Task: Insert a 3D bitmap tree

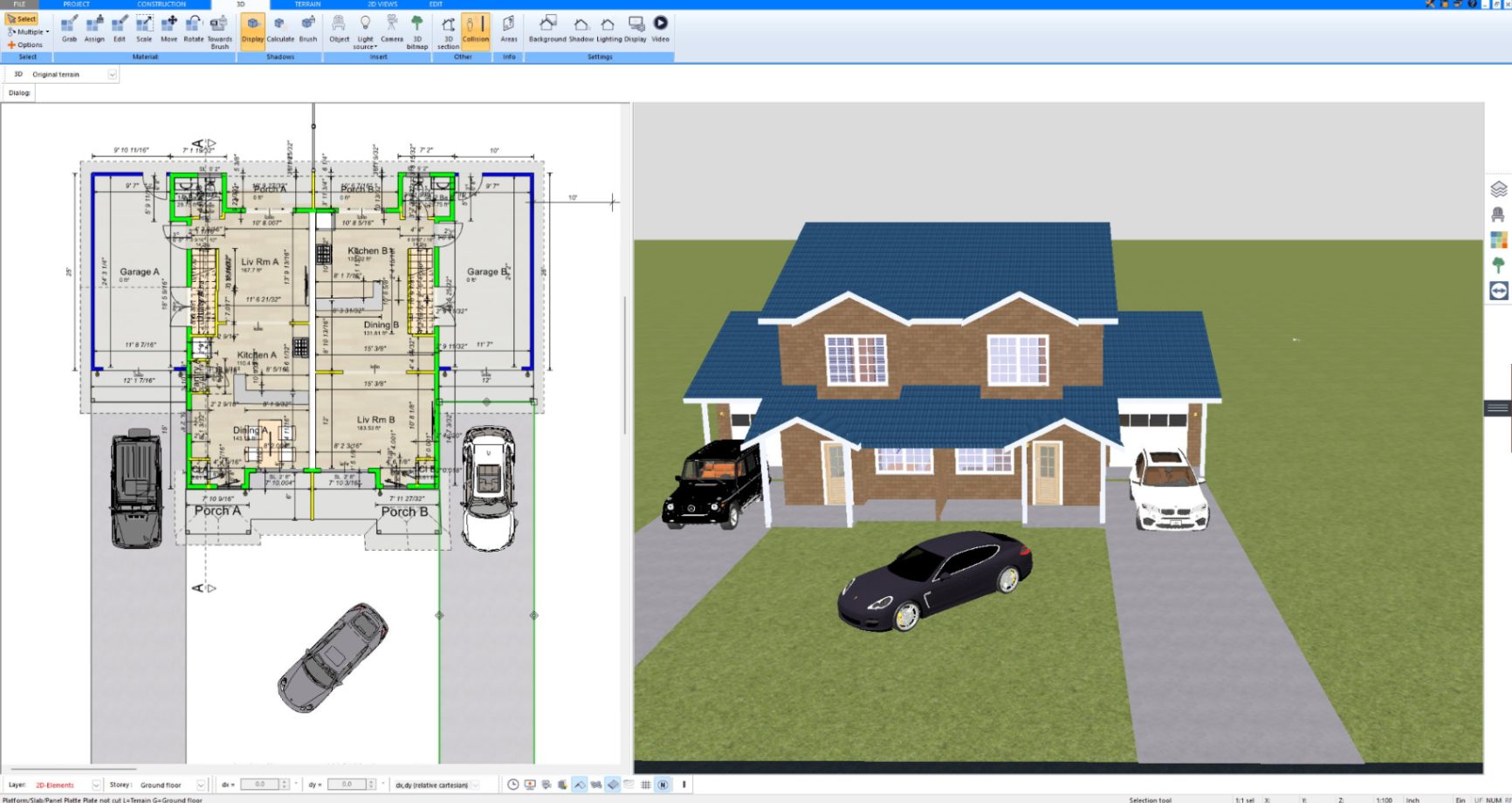Action: 417,31
